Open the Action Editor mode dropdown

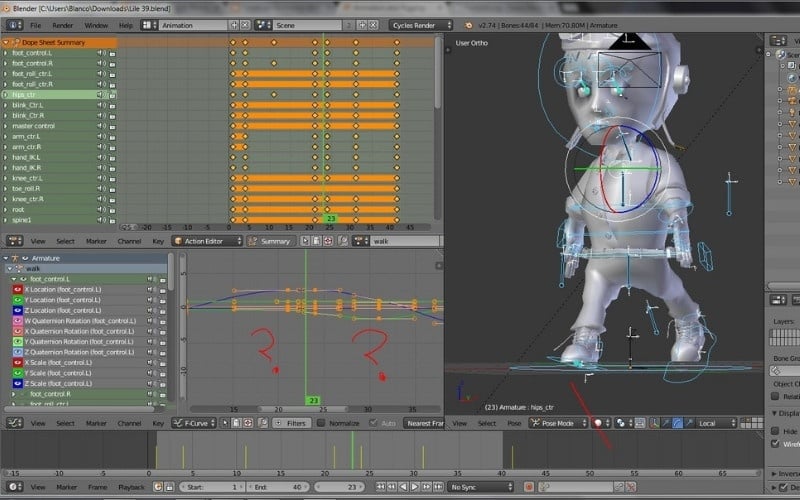point(206,241)
